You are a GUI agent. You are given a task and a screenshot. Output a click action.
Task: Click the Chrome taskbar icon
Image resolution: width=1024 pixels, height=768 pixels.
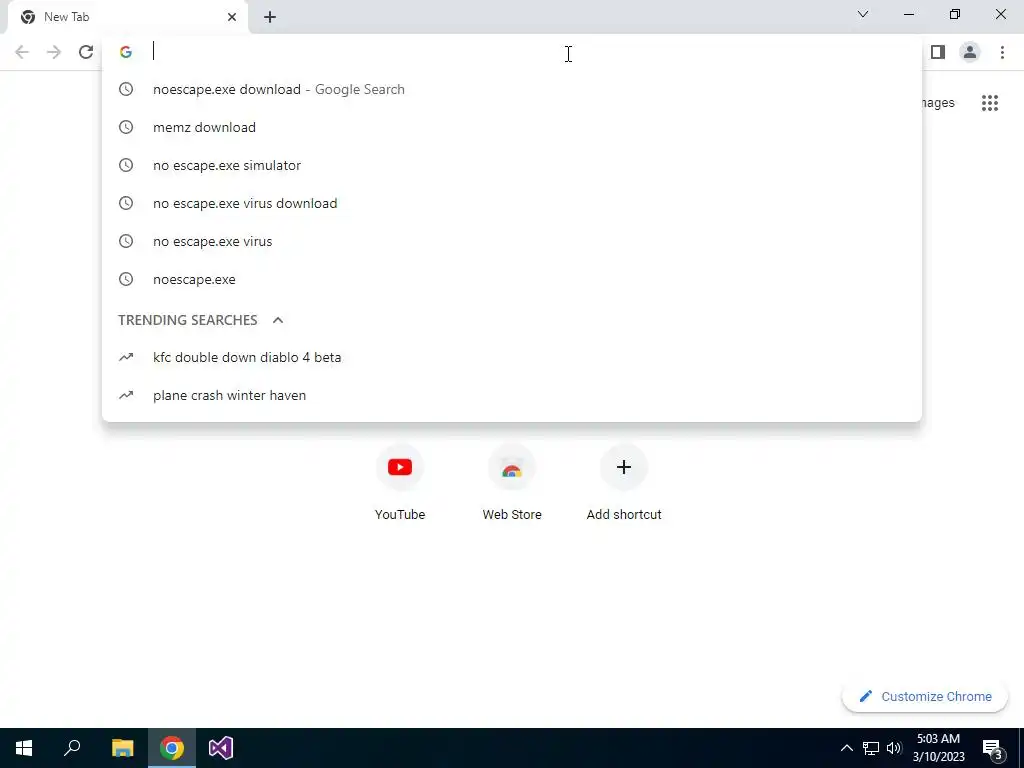(172, 748)
